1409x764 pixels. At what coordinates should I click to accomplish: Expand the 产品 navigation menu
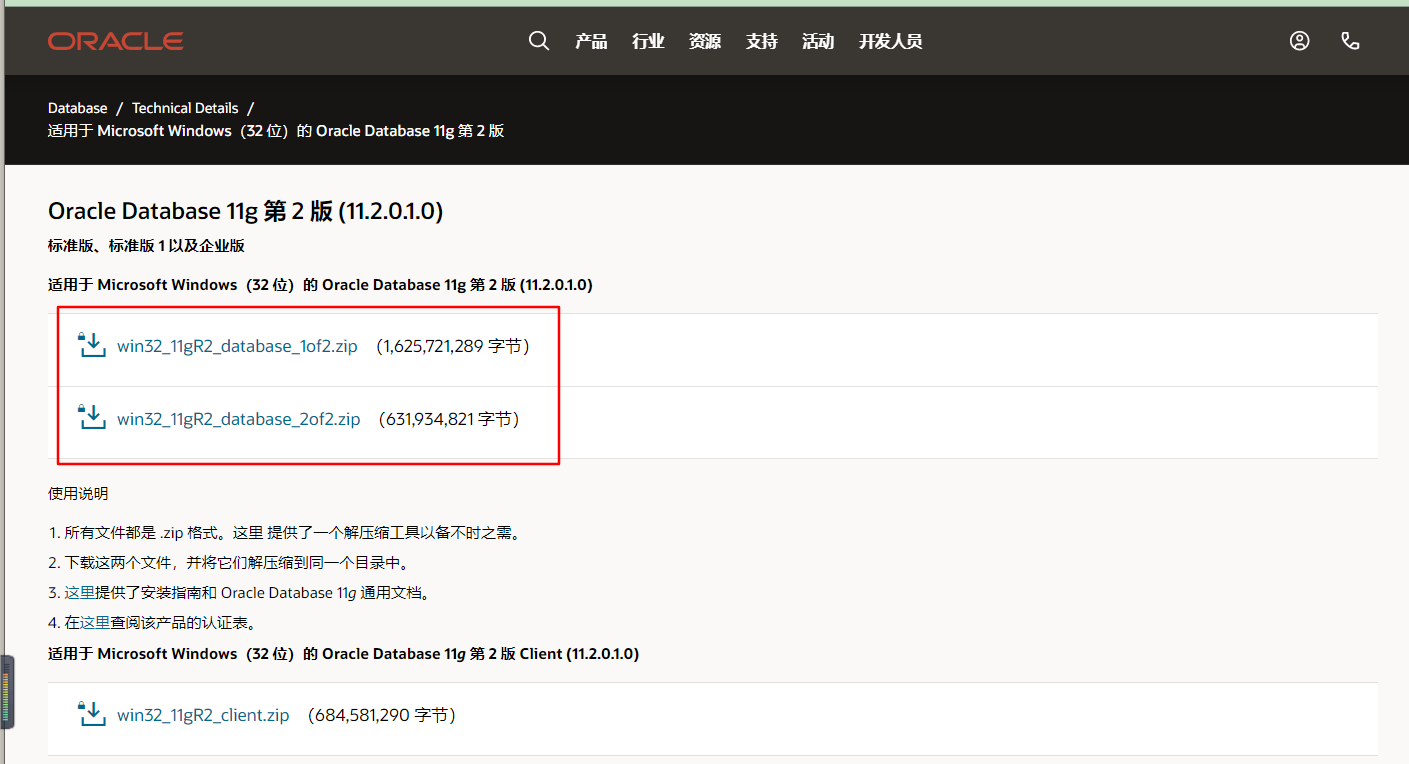coord(591,41)
